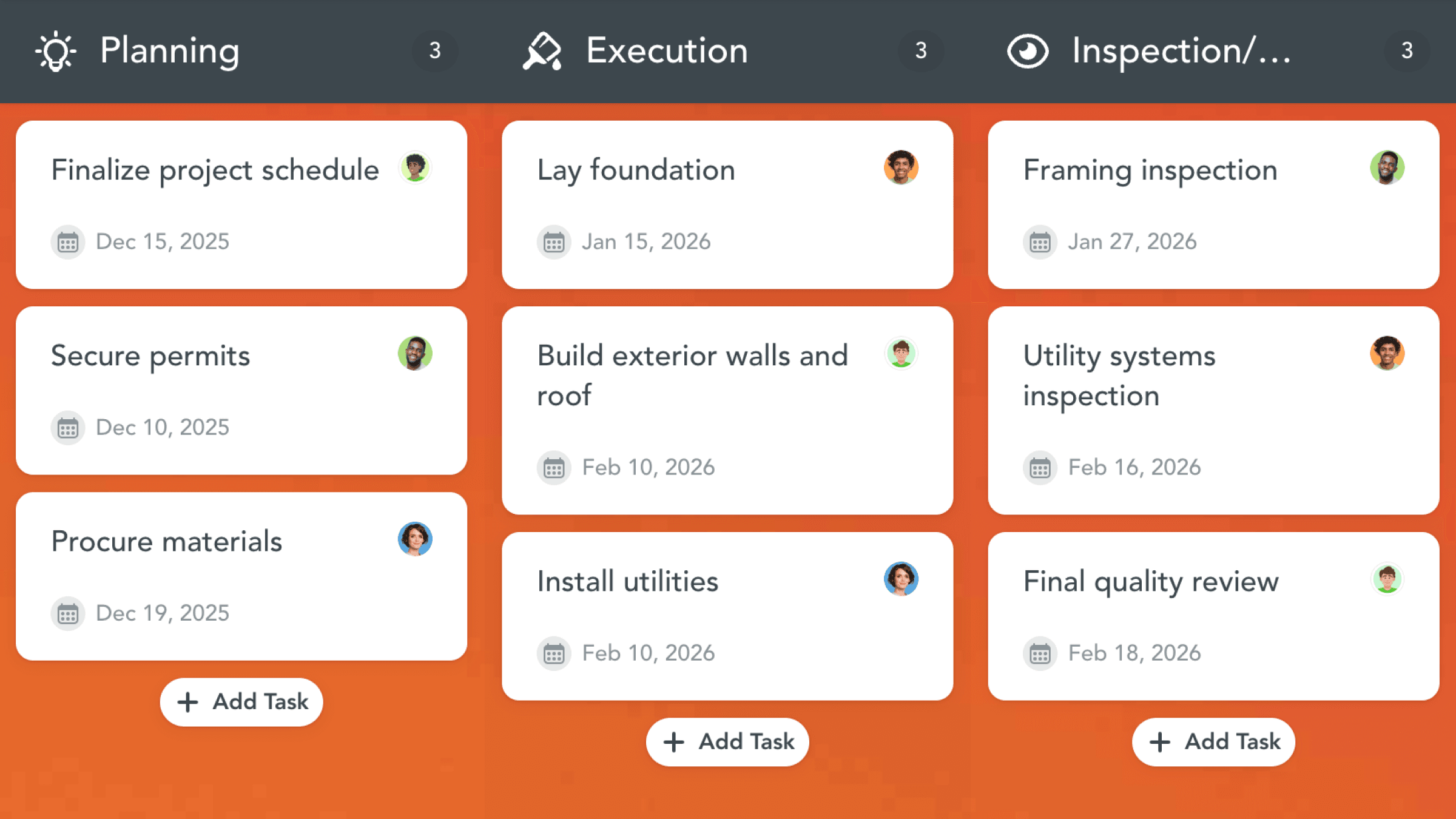Click the Planning task count badge
Image resolution: width=1456 pixels, height=819 pixels.
[x=434, y=51]
